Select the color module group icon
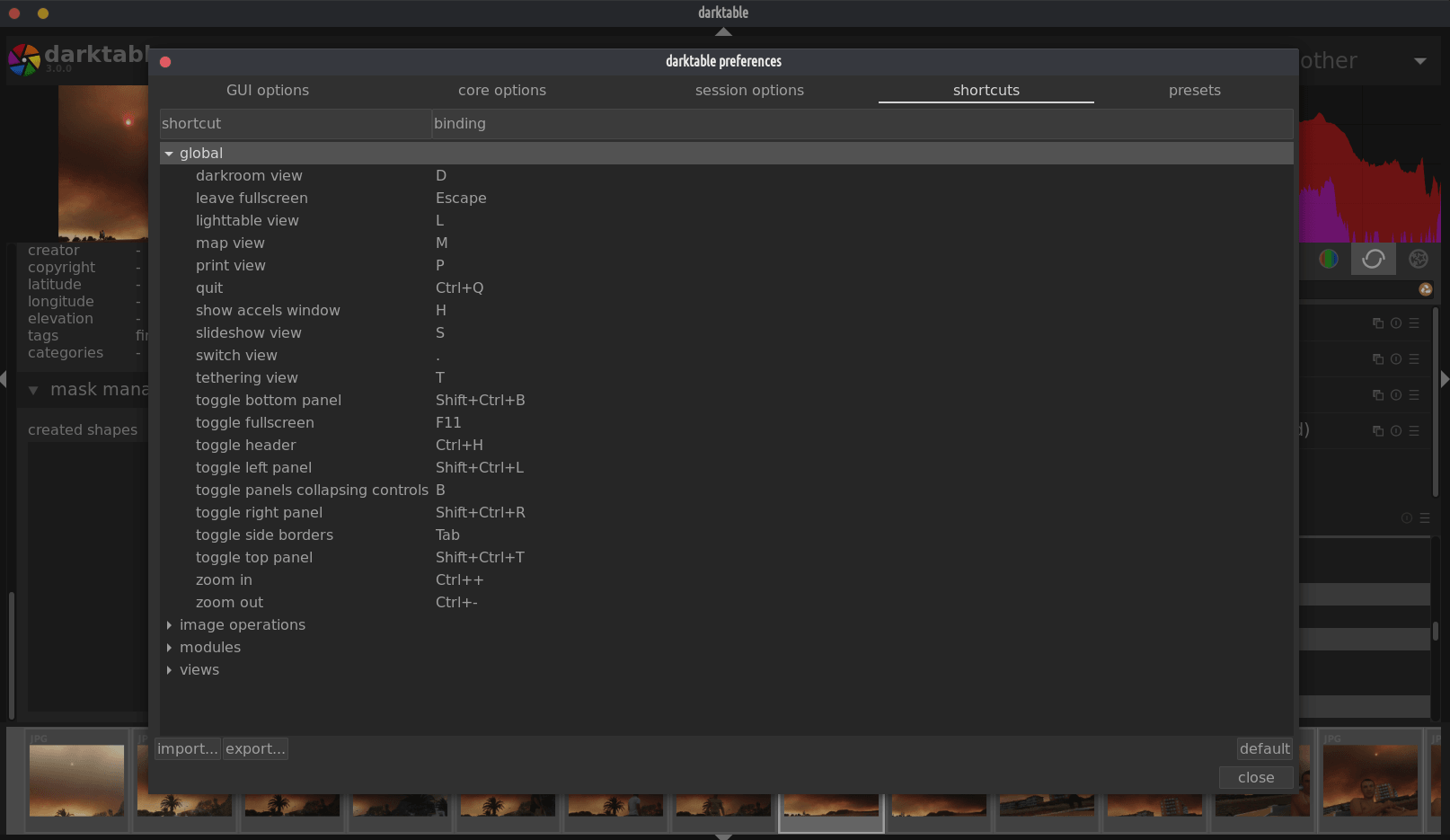This screenshot has height=840, width=1450. tap(1328, 259)
